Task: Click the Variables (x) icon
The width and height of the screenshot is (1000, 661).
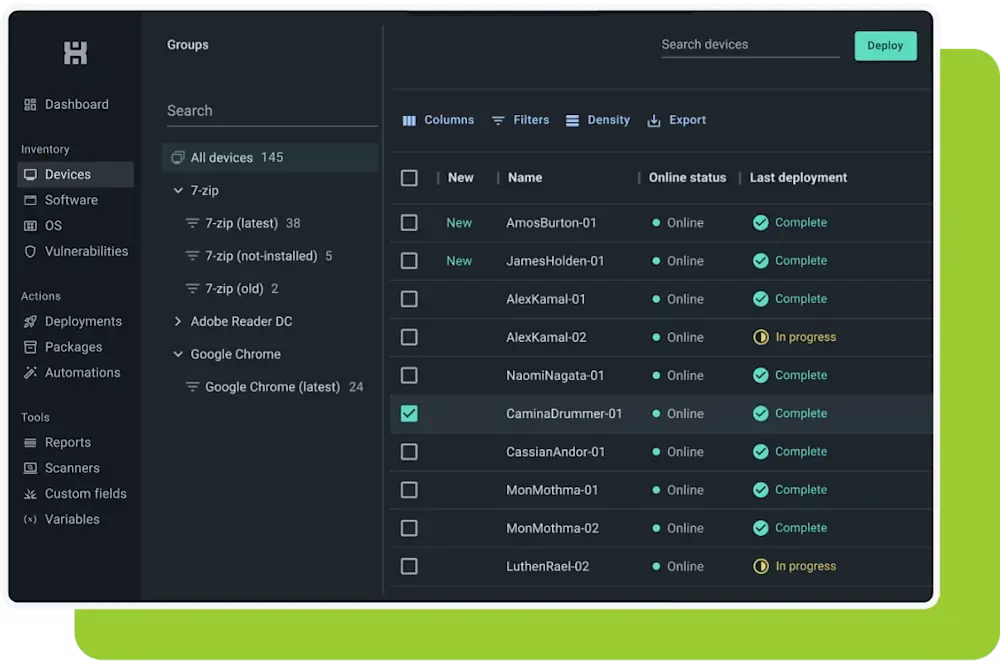Action: tap(30, 519)
